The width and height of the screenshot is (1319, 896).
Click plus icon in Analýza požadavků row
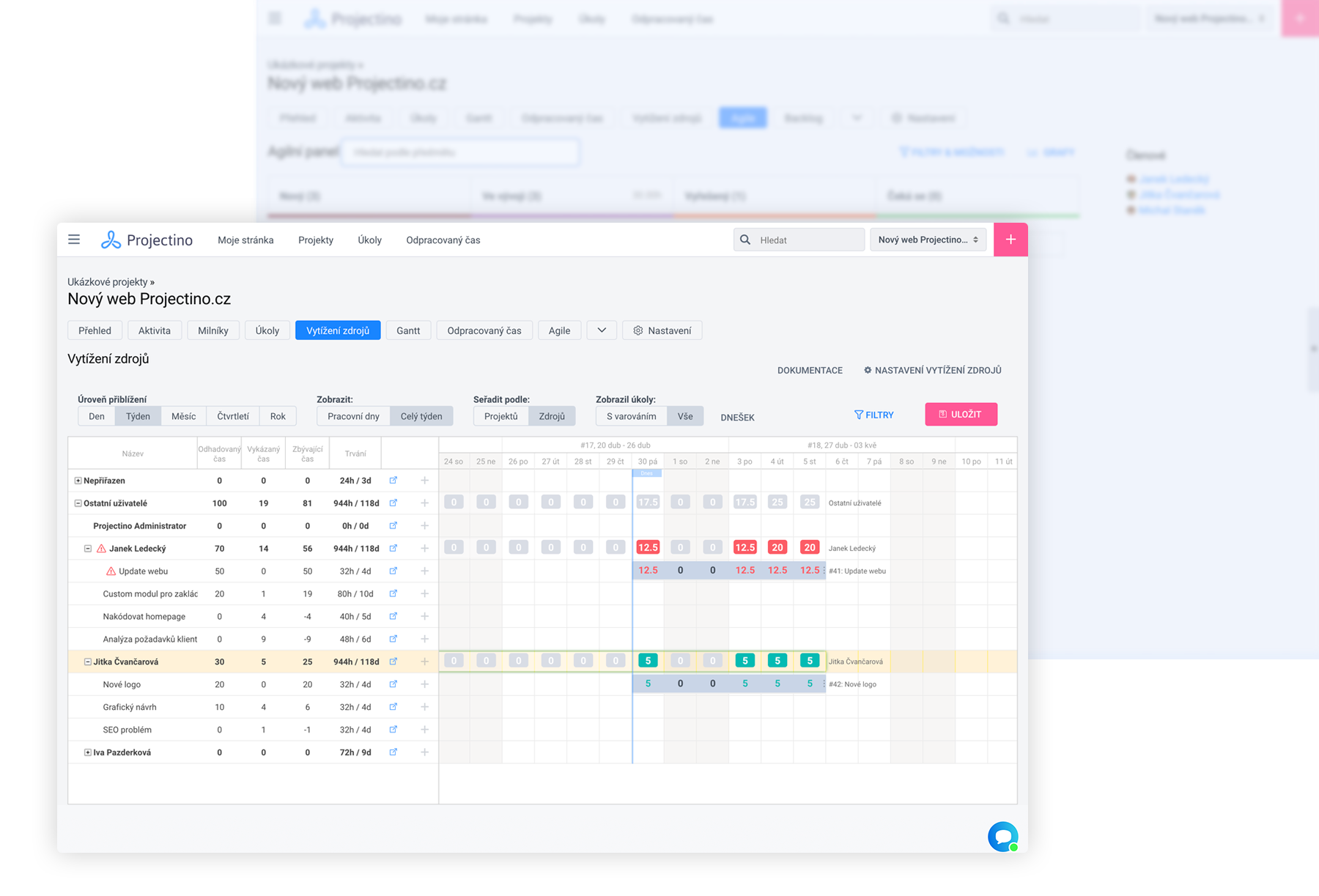tap(424, 639)
